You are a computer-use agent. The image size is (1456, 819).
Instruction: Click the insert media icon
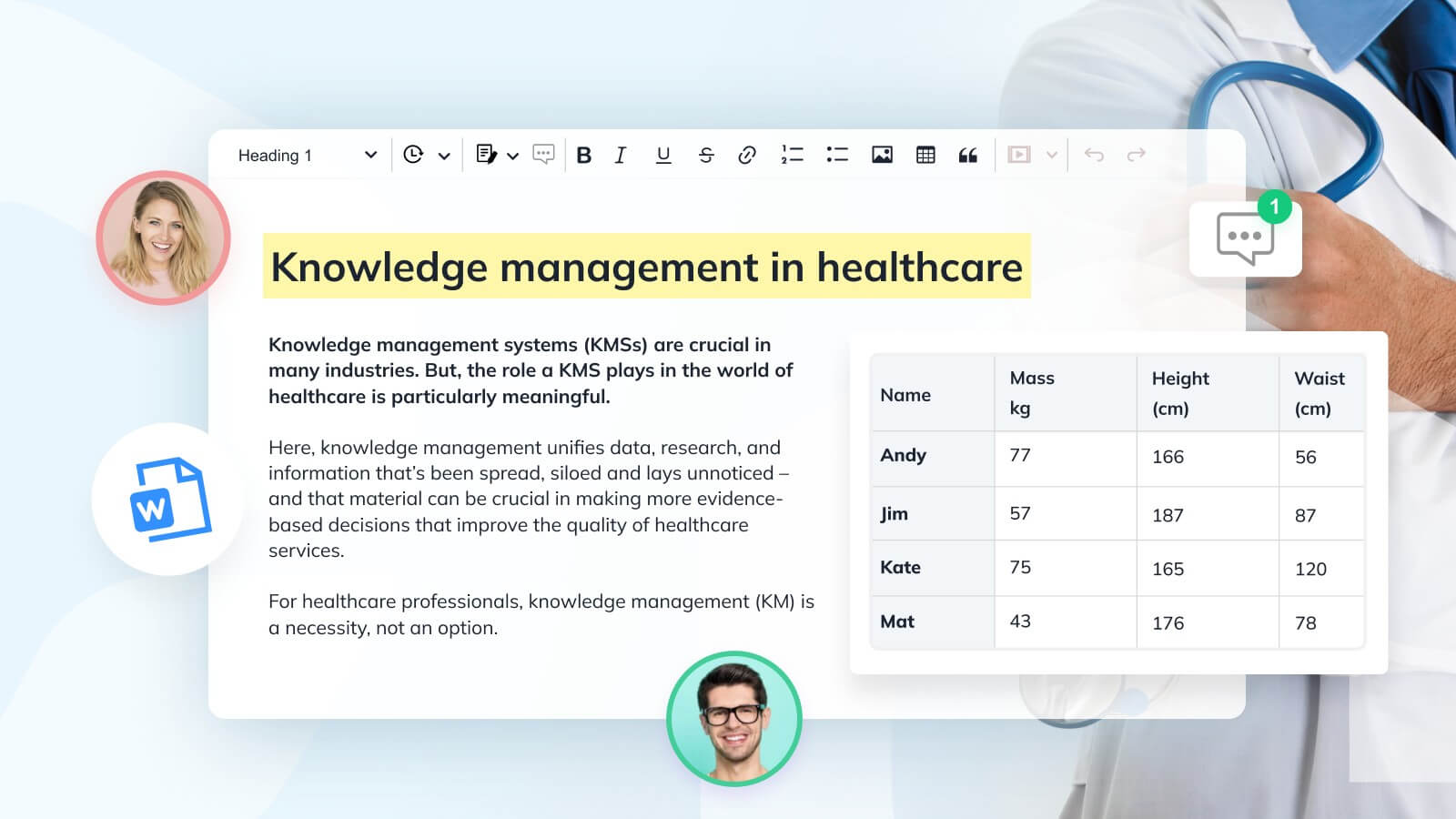click(1019, 155)
